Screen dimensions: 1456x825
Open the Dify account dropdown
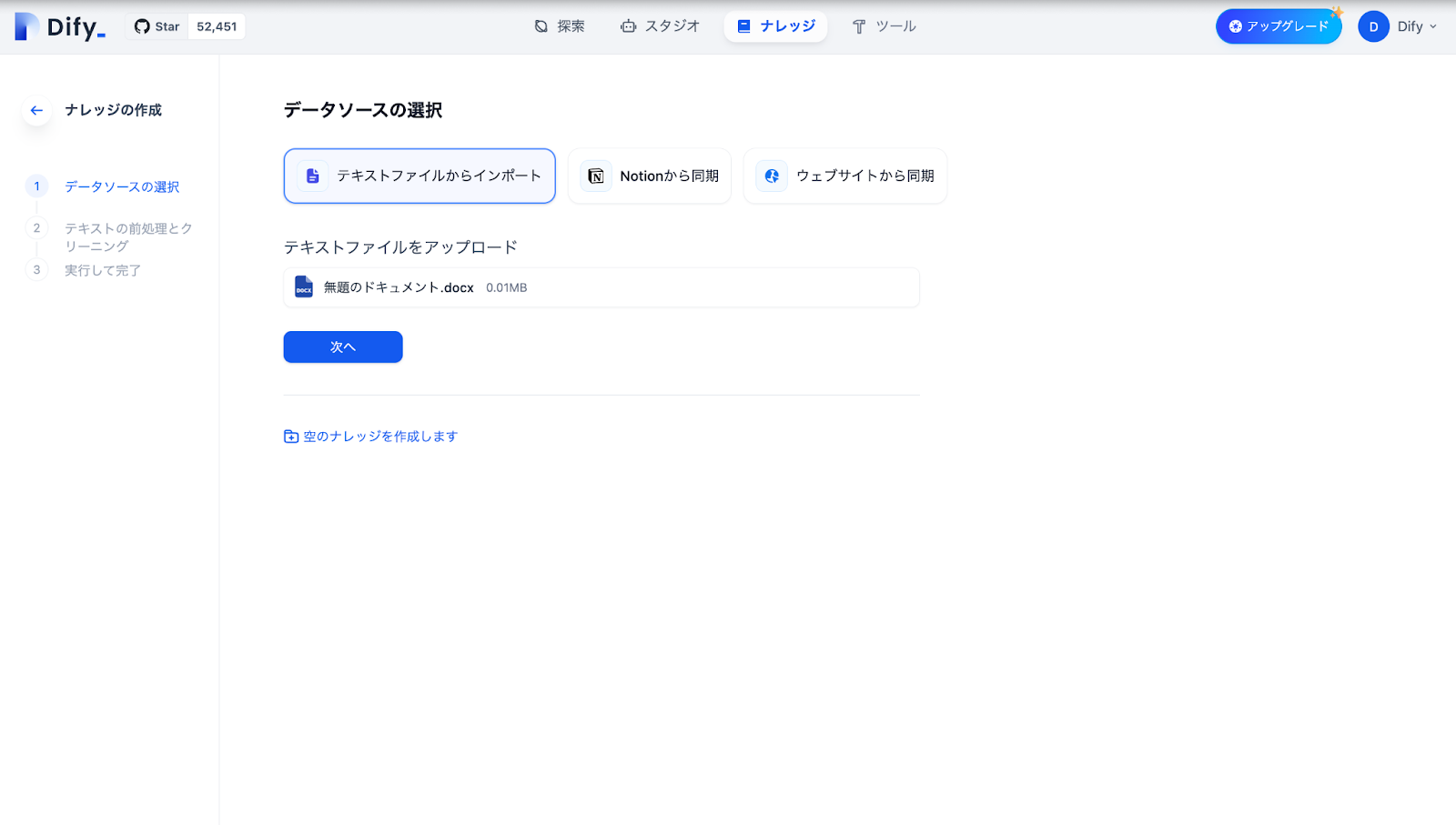[1400, 25]
